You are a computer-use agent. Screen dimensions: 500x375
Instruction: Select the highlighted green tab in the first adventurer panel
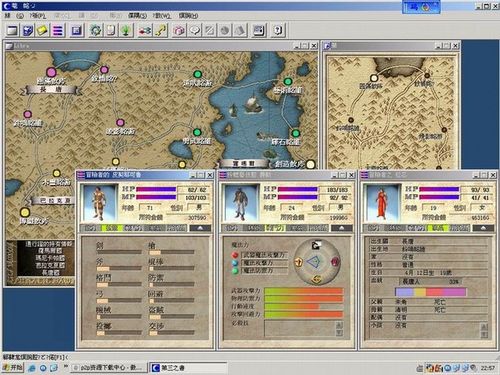(111, 228)
